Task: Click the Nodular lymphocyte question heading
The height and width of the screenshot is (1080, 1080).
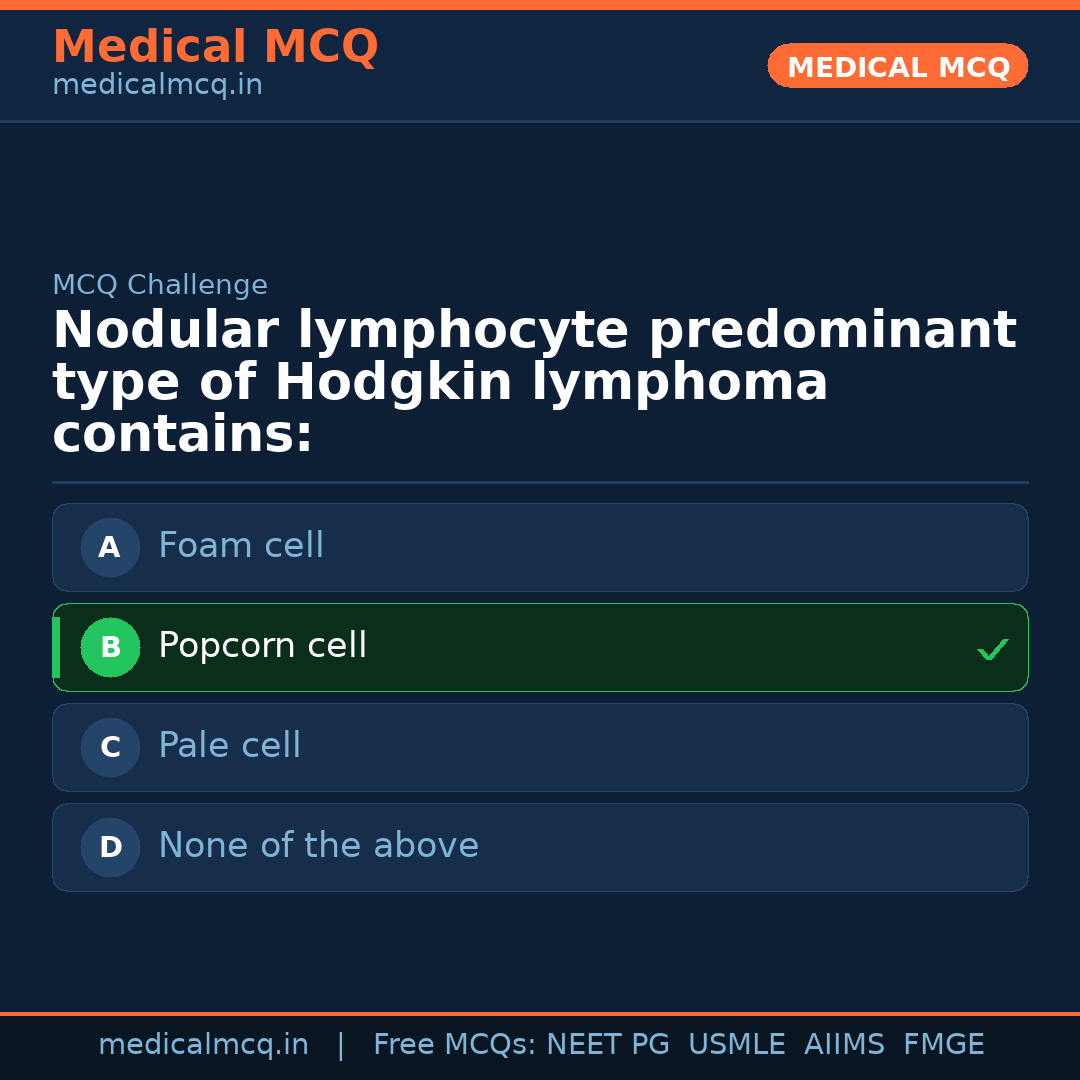Action: pyautogui.click(x=534, y=383)
